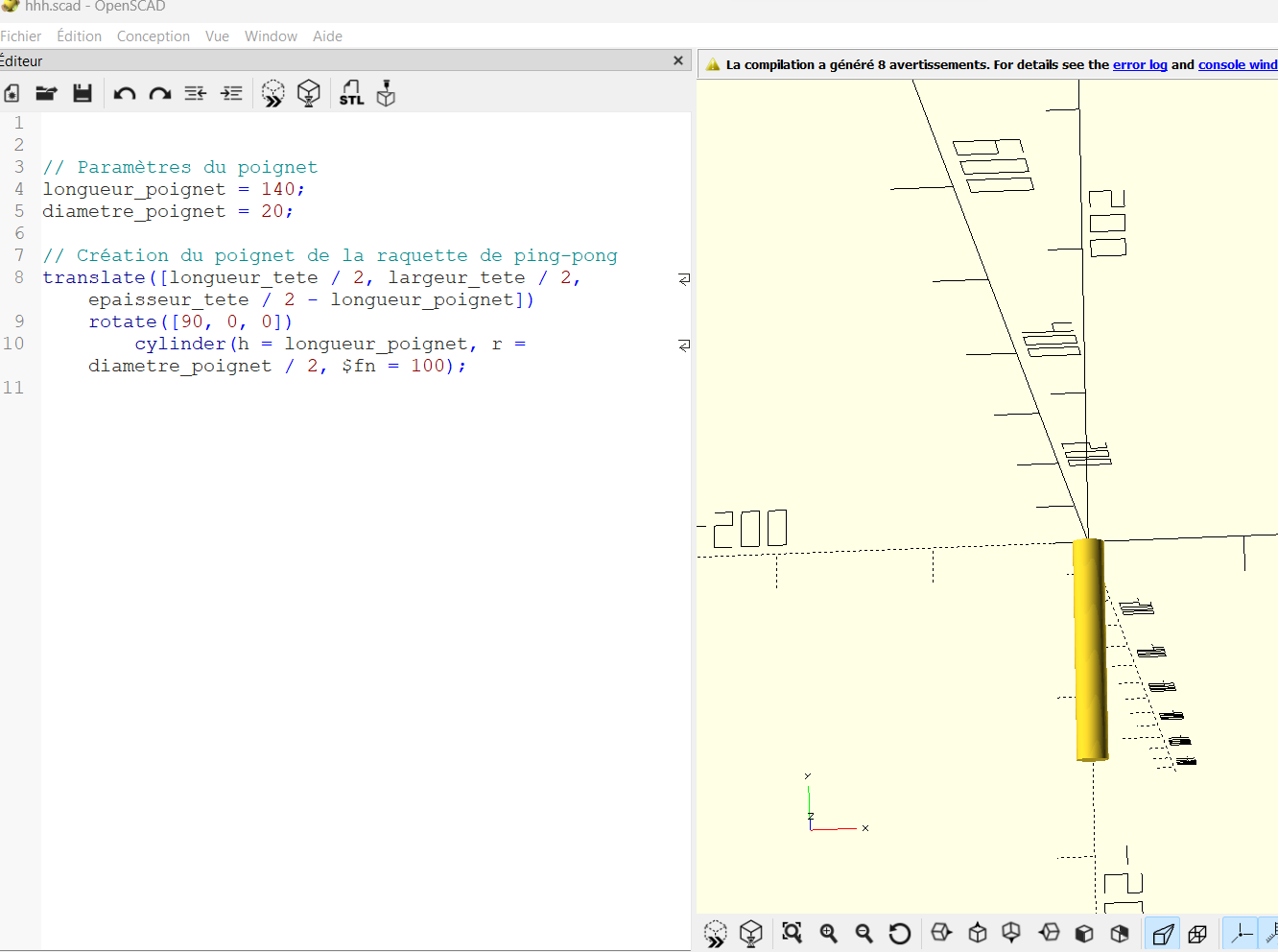
Task: Unindent the selected code
Action: tap(196, 93)
